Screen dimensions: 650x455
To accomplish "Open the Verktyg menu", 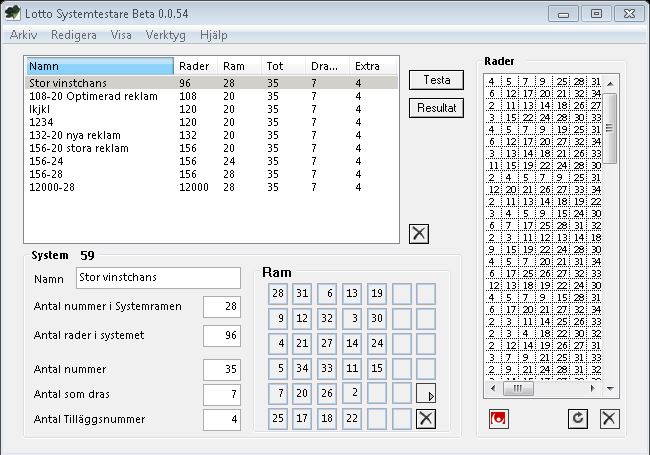I will pos(166,34).
